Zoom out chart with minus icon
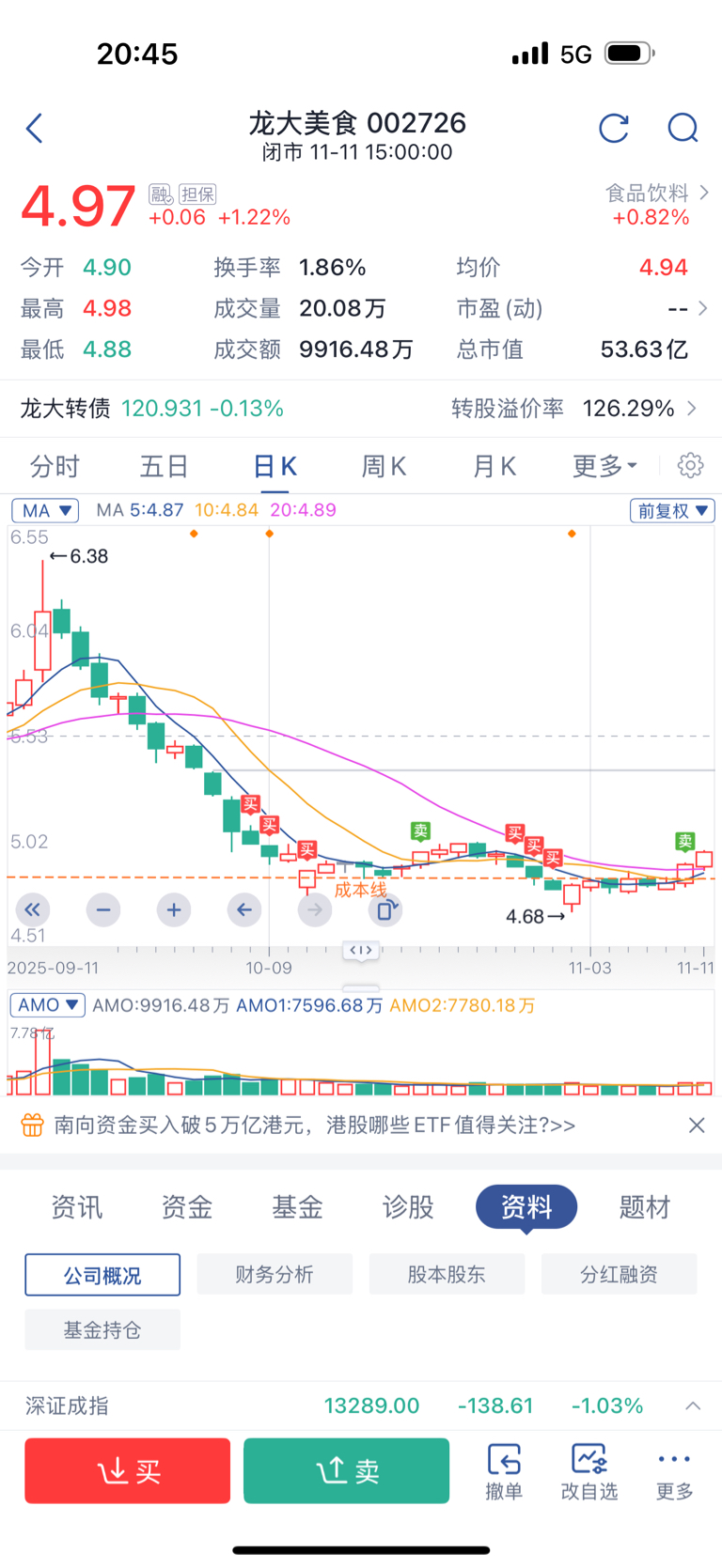The image size is (722, 1568). click(103, 909)
